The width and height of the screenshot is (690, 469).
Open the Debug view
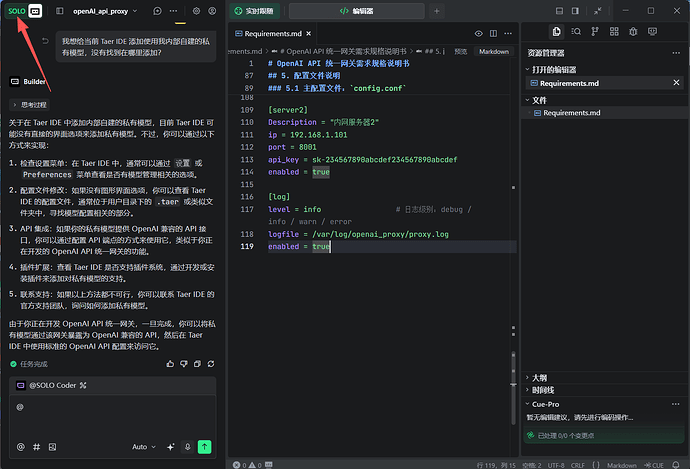[x=633, y=31]
